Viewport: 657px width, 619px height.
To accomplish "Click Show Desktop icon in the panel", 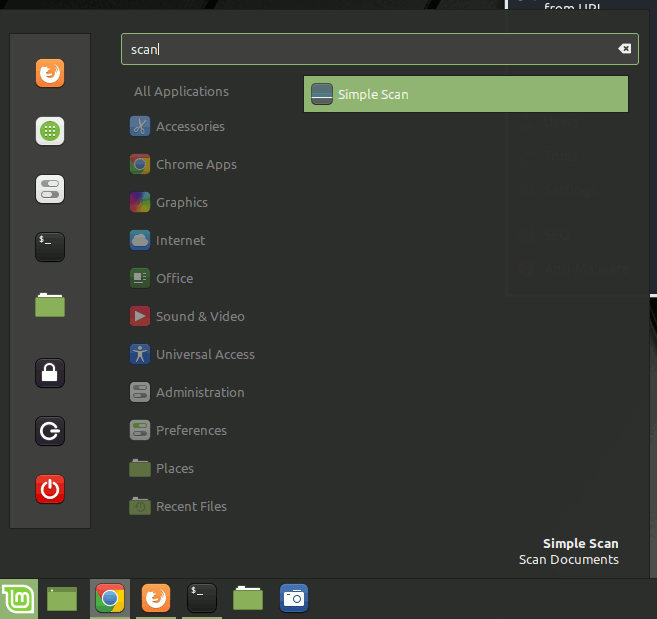I will point(62,599).
